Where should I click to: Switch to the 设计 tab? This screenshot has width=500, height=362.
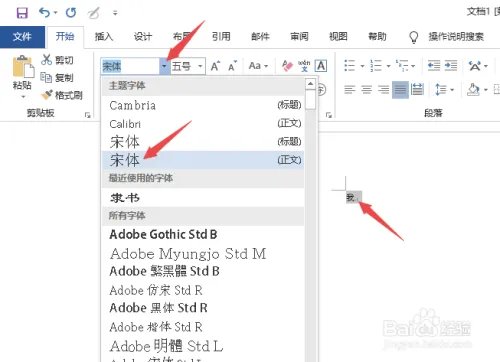tap(143, 37)
